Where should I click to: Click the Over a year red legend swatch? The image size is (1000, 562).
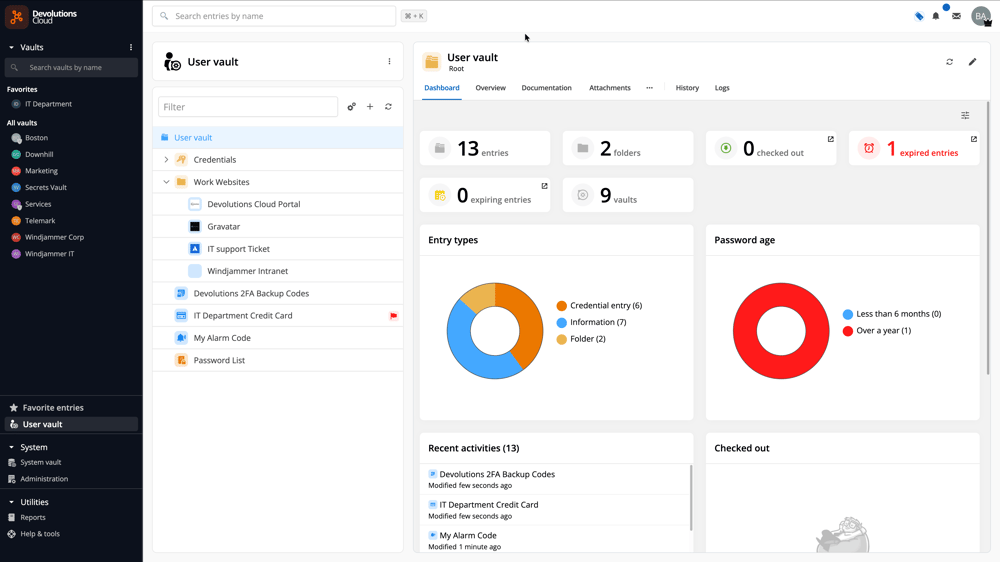pos(848,330)
